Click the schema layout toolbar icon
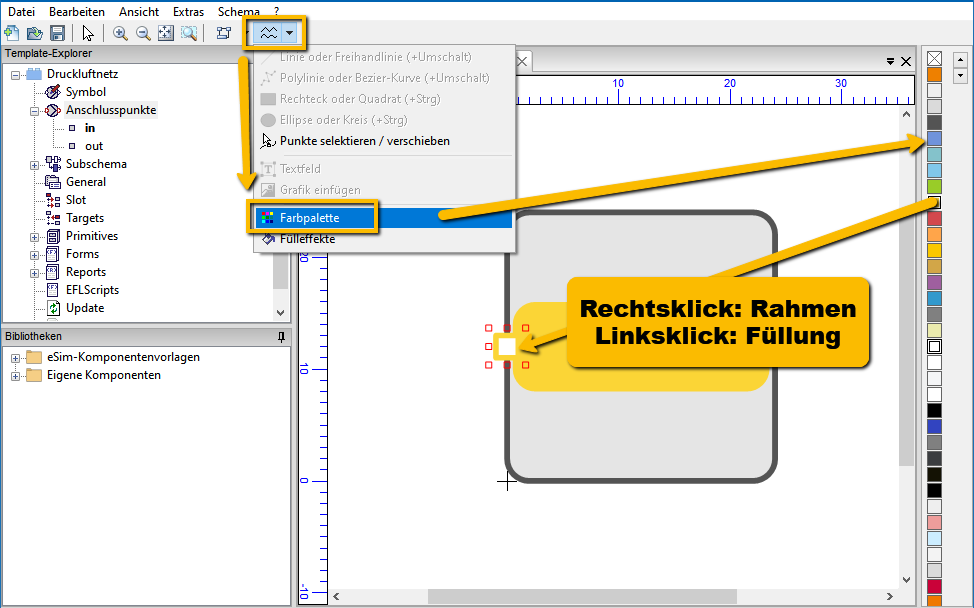 pos(224,33)
